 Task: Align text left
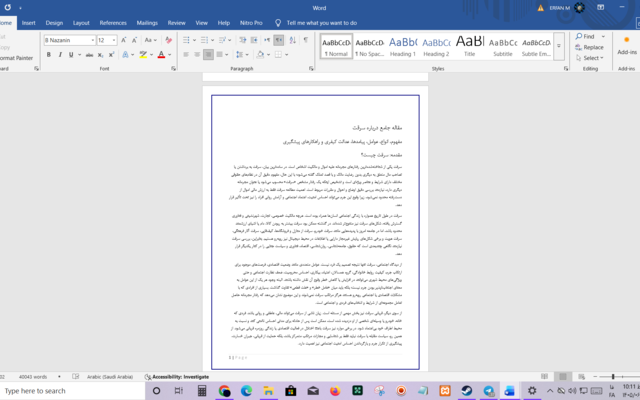[x=186, y=55]
